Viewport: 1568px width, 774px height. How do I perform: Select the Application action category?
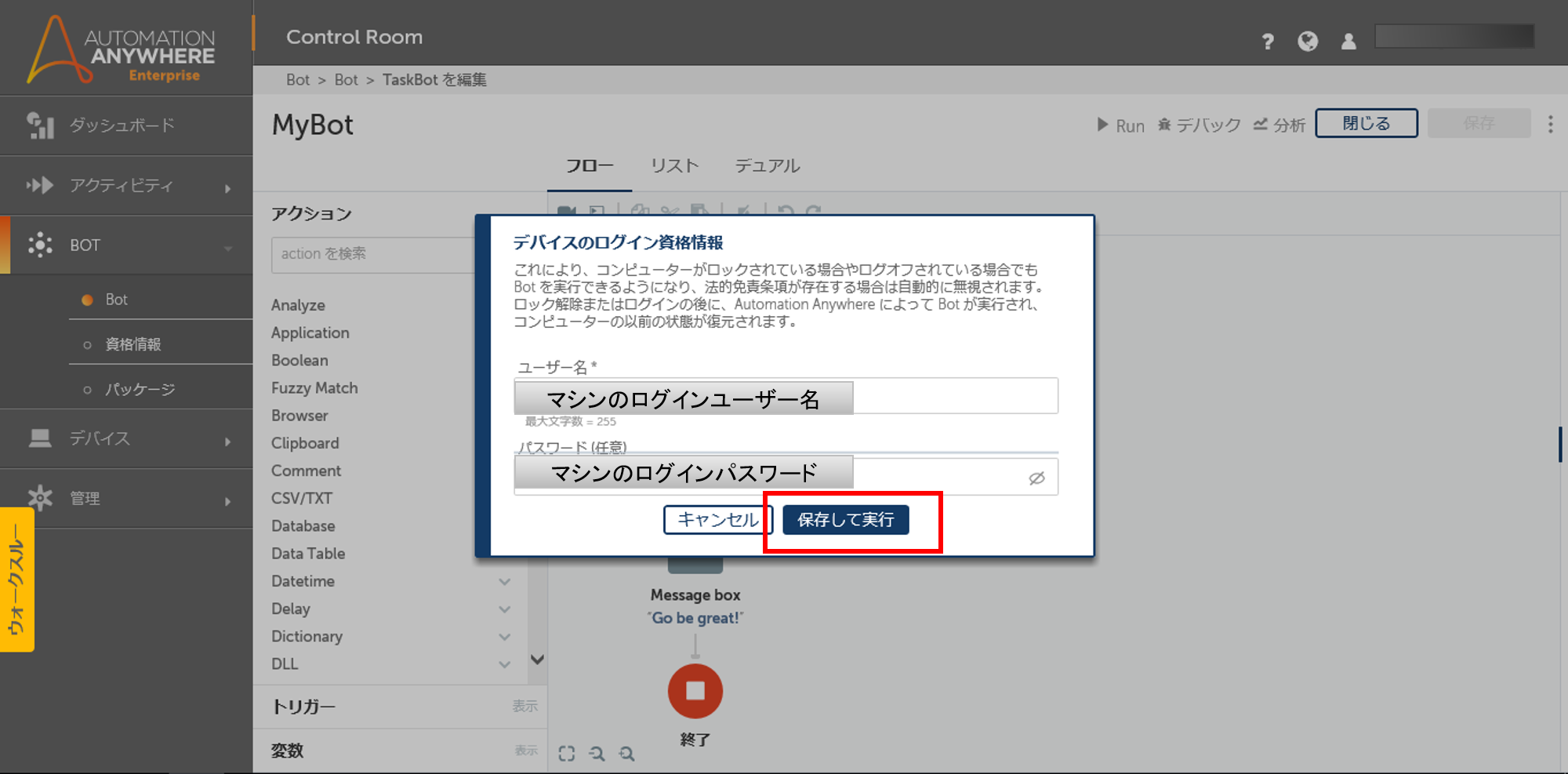[x=310, y=332]
